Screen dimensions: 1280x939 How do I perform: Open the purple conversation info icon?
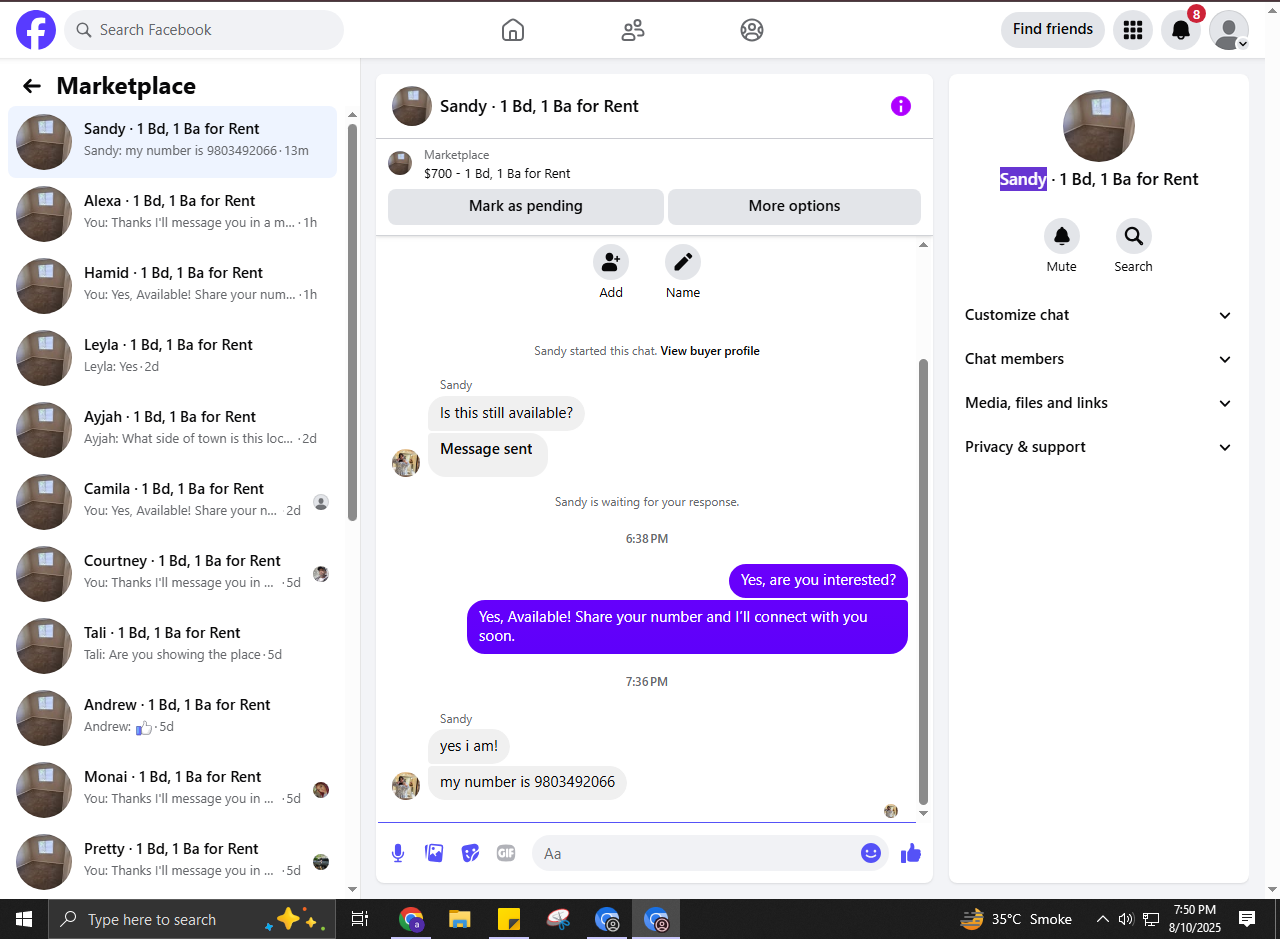(901, 106)
